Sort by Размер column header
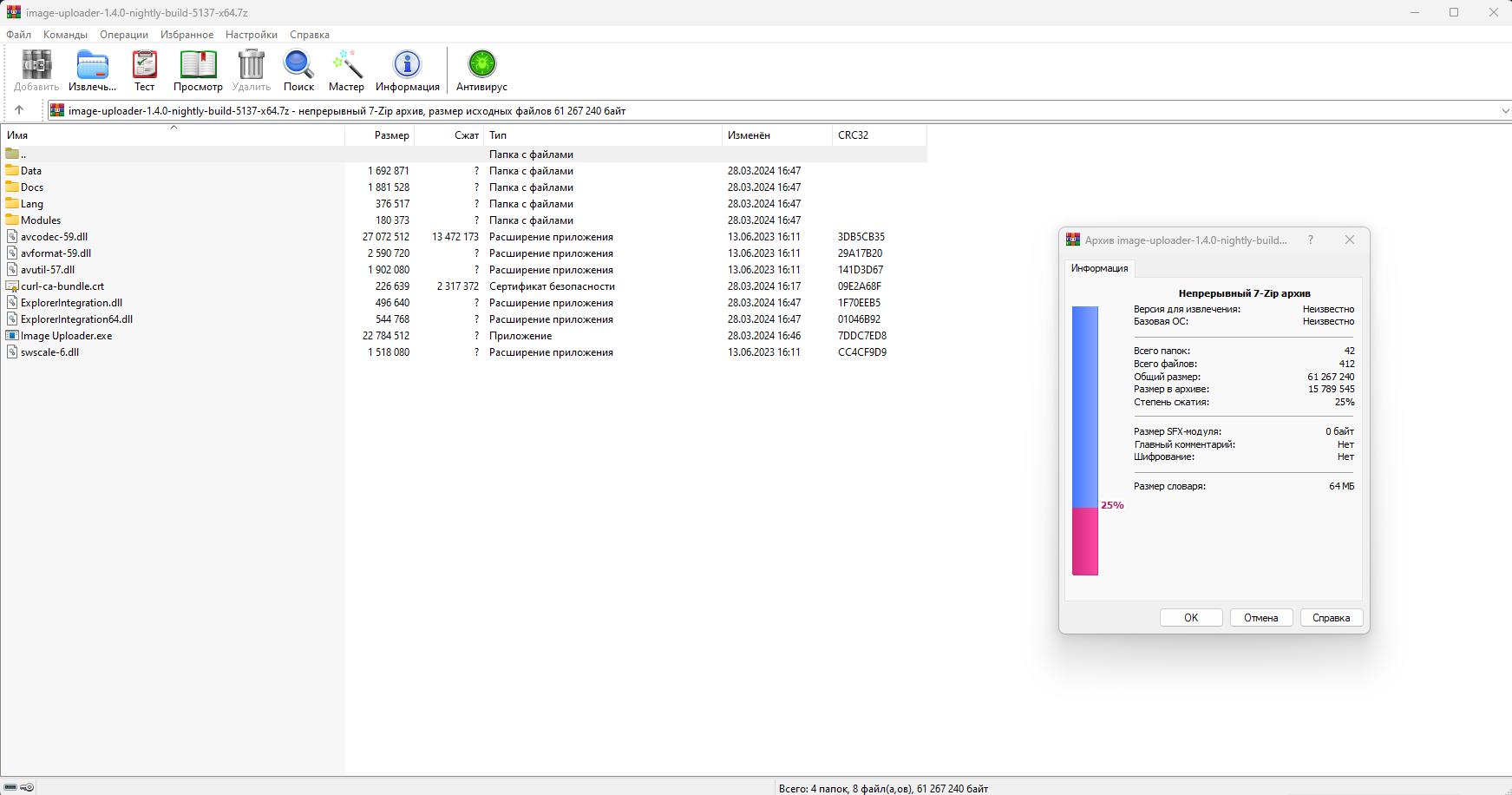This screenshot has height=795, width=1512. [x=380, y=135]
